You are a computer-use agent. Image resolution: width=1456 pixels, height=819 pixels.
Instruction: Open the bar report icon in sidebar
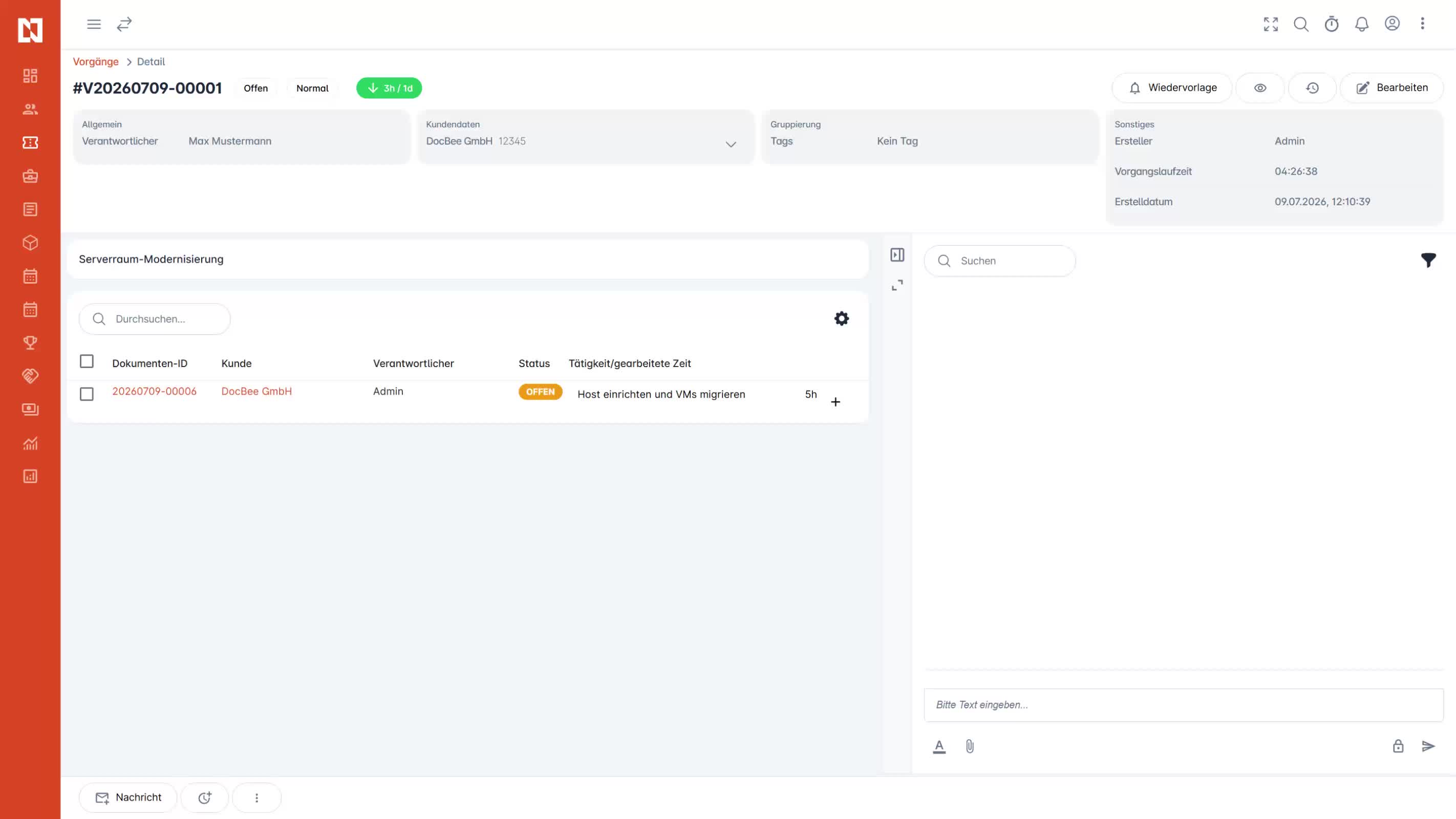[30, 477]
